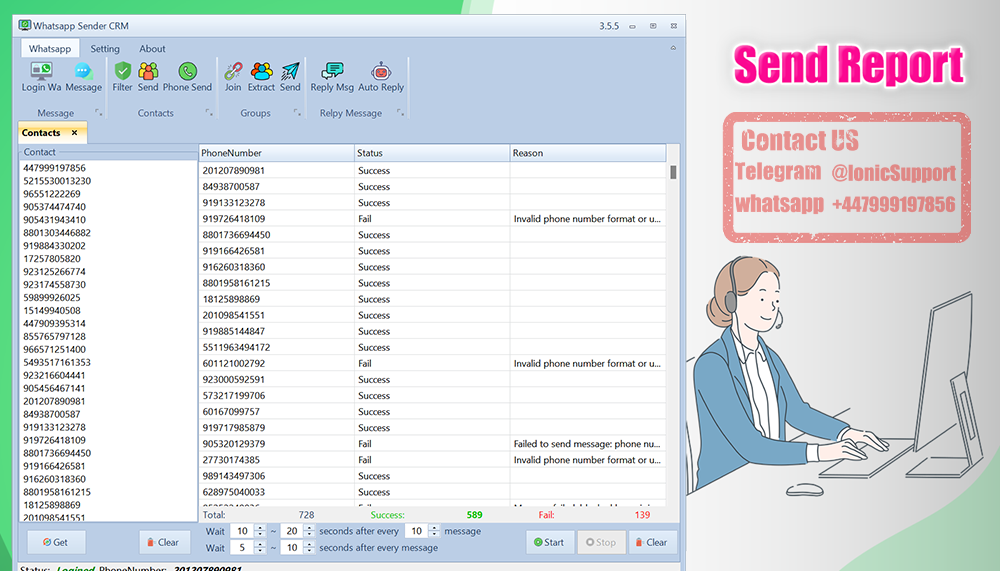
Task: Expand the Contacts group launcher
Action: (209, 112)
